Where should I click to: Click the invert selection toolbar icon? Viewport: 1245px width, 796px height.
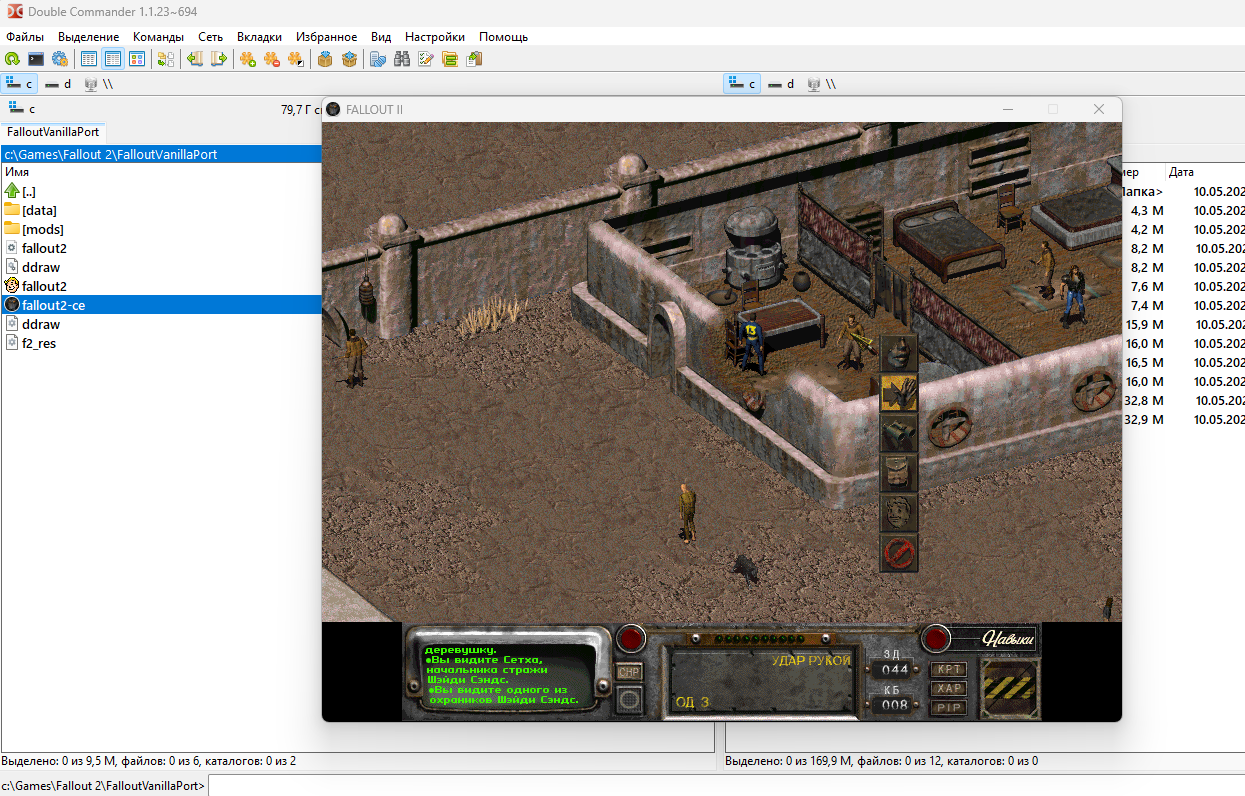click(296, 59)
